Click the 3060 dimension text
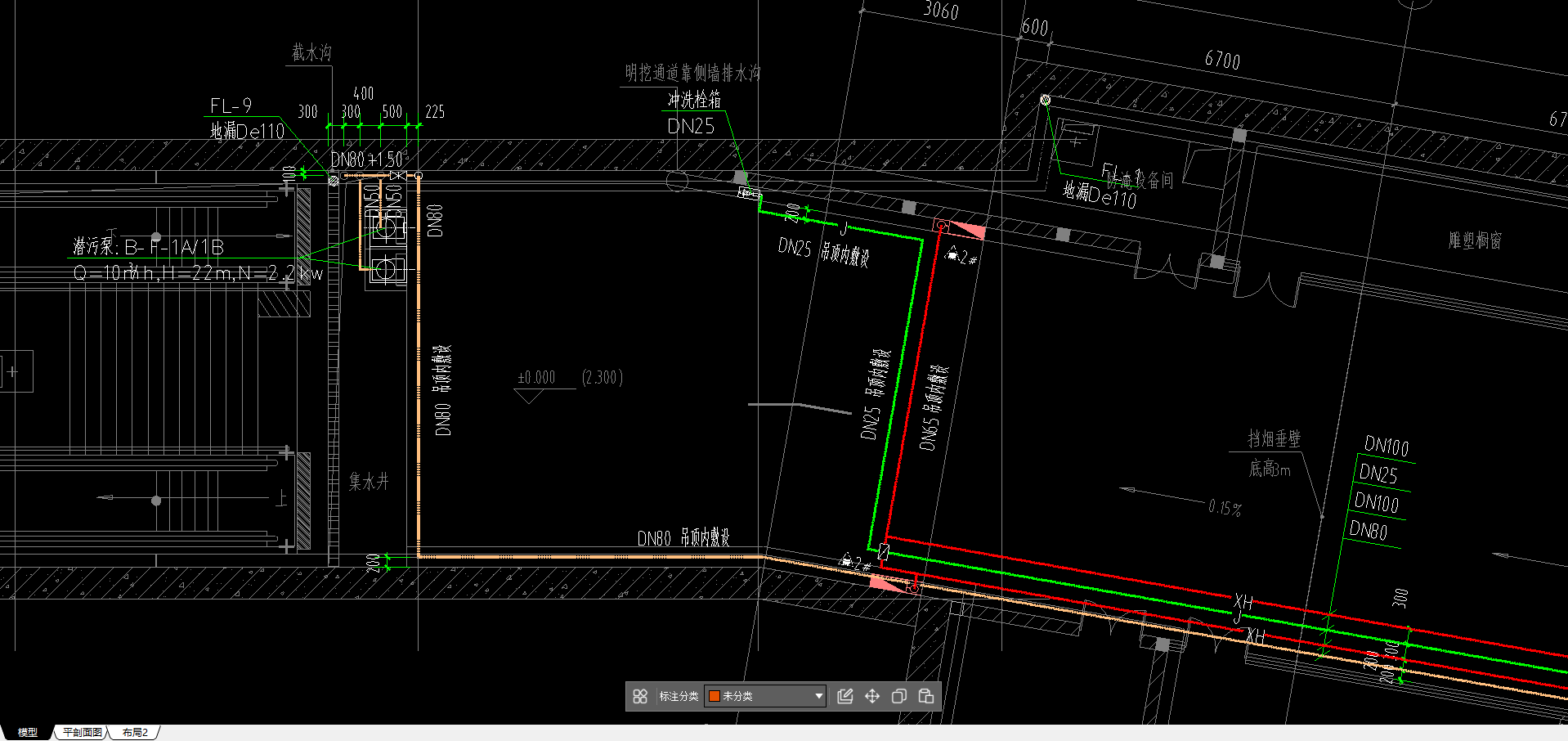The image size is (1568, 741). [x=941, y=11]
